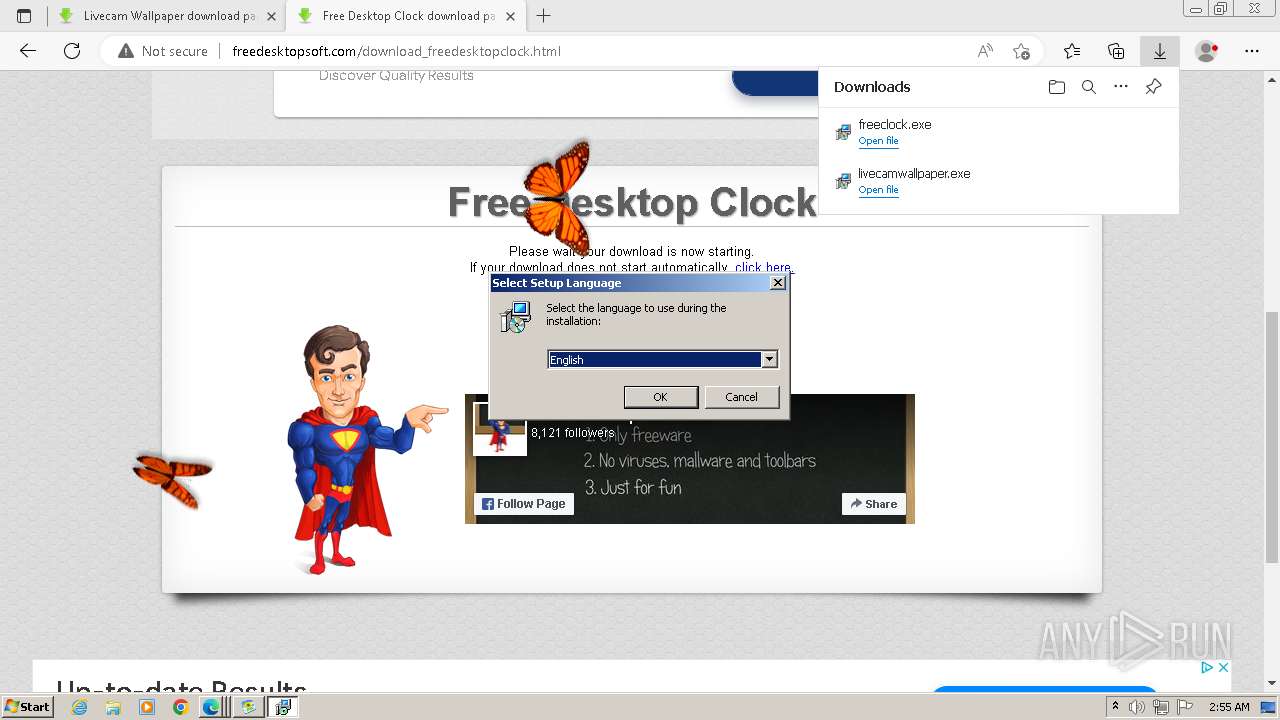The height and width of the screenshot is (720, 1280).
Task: Click the freeclock.exe file icon
Action: click(x=843, y=132)
